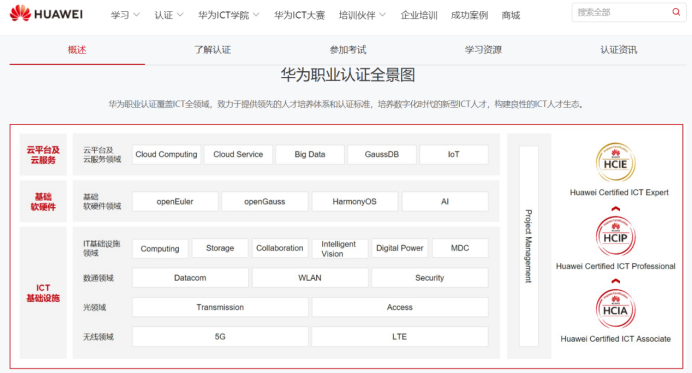Switch to the 学习资源 tab
This screenshot has width=692, height=373.
pyautogui.click(x=483, y=50)
